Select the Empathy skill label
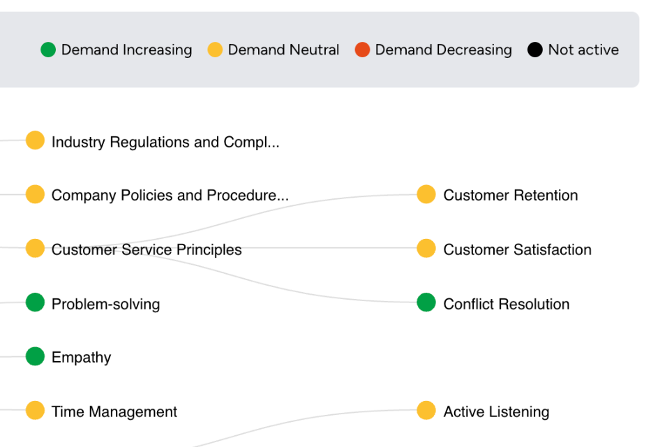This screenshot has height=448, width=650. pyautogui.click(x=81, y=358)
